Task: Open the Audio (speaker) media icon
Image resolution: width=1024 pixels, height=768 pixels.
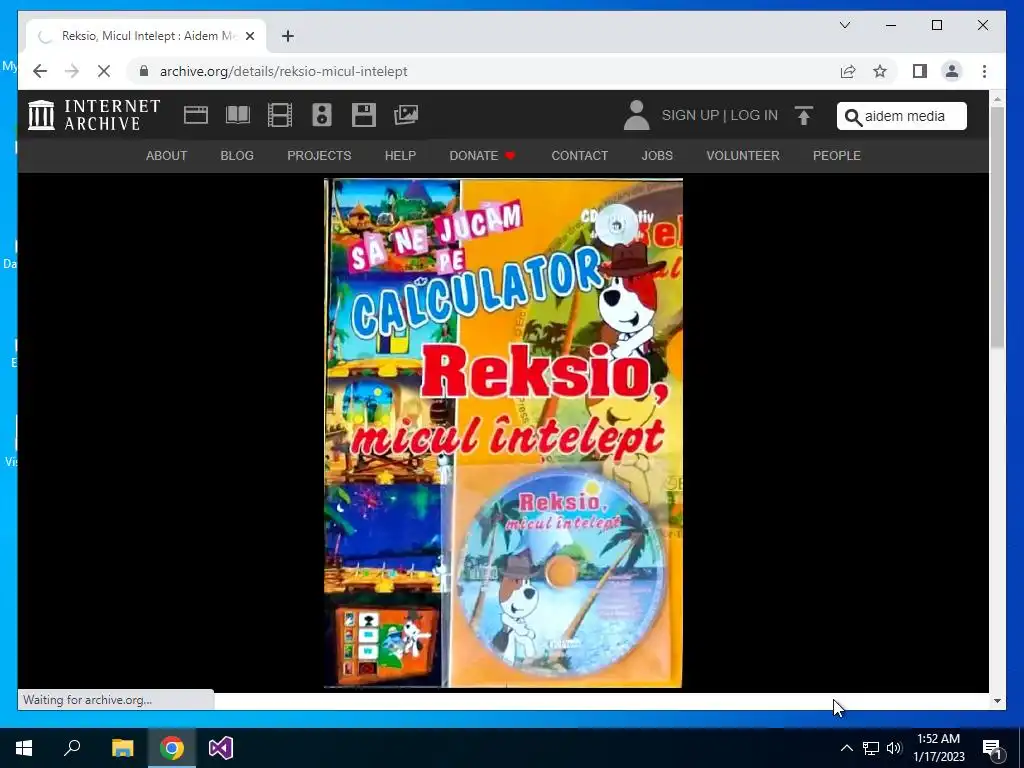Action: tap(322, 115)
